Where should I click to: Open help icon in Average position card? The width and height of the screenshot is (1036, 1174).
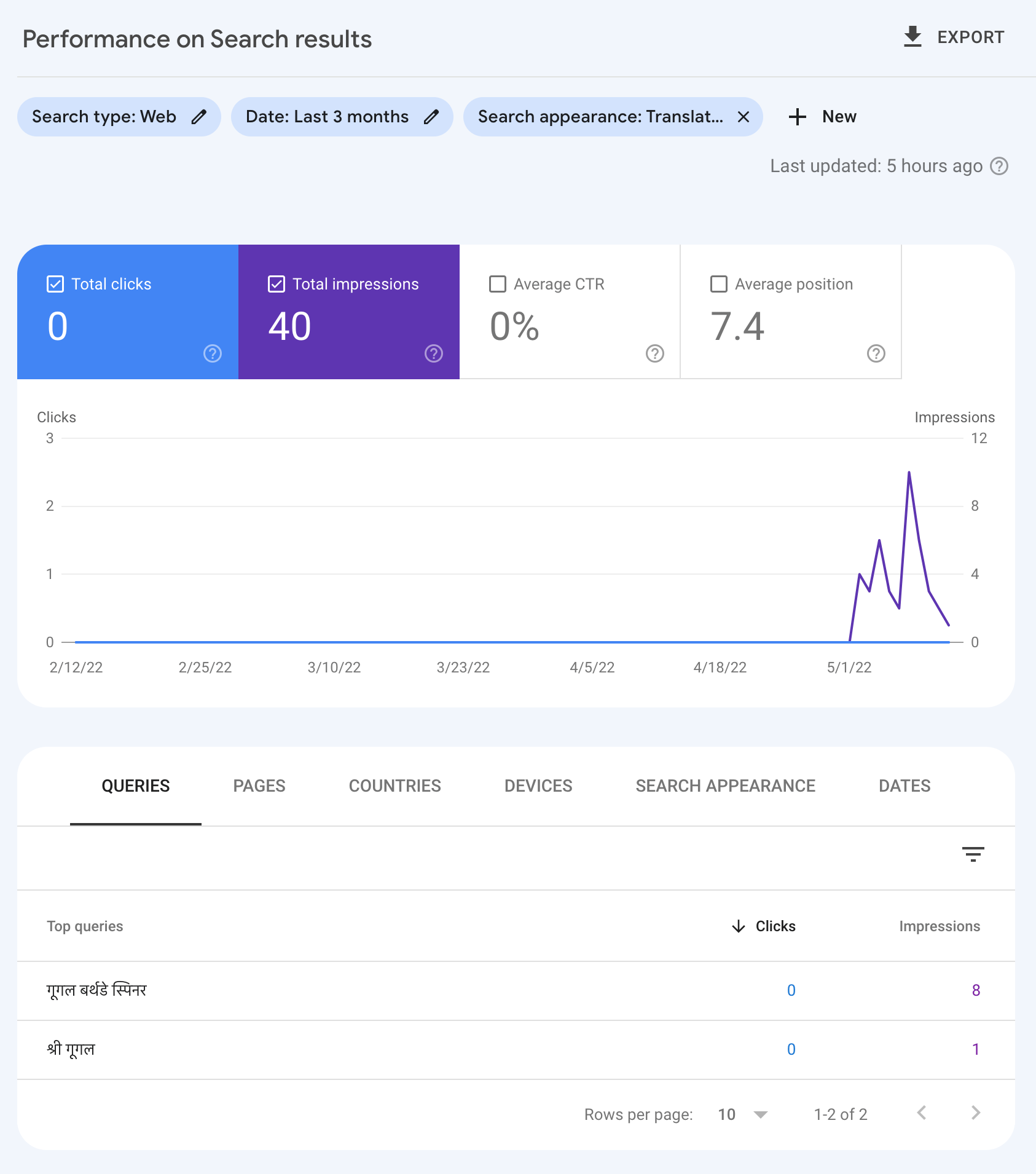(x=876, y=353)
